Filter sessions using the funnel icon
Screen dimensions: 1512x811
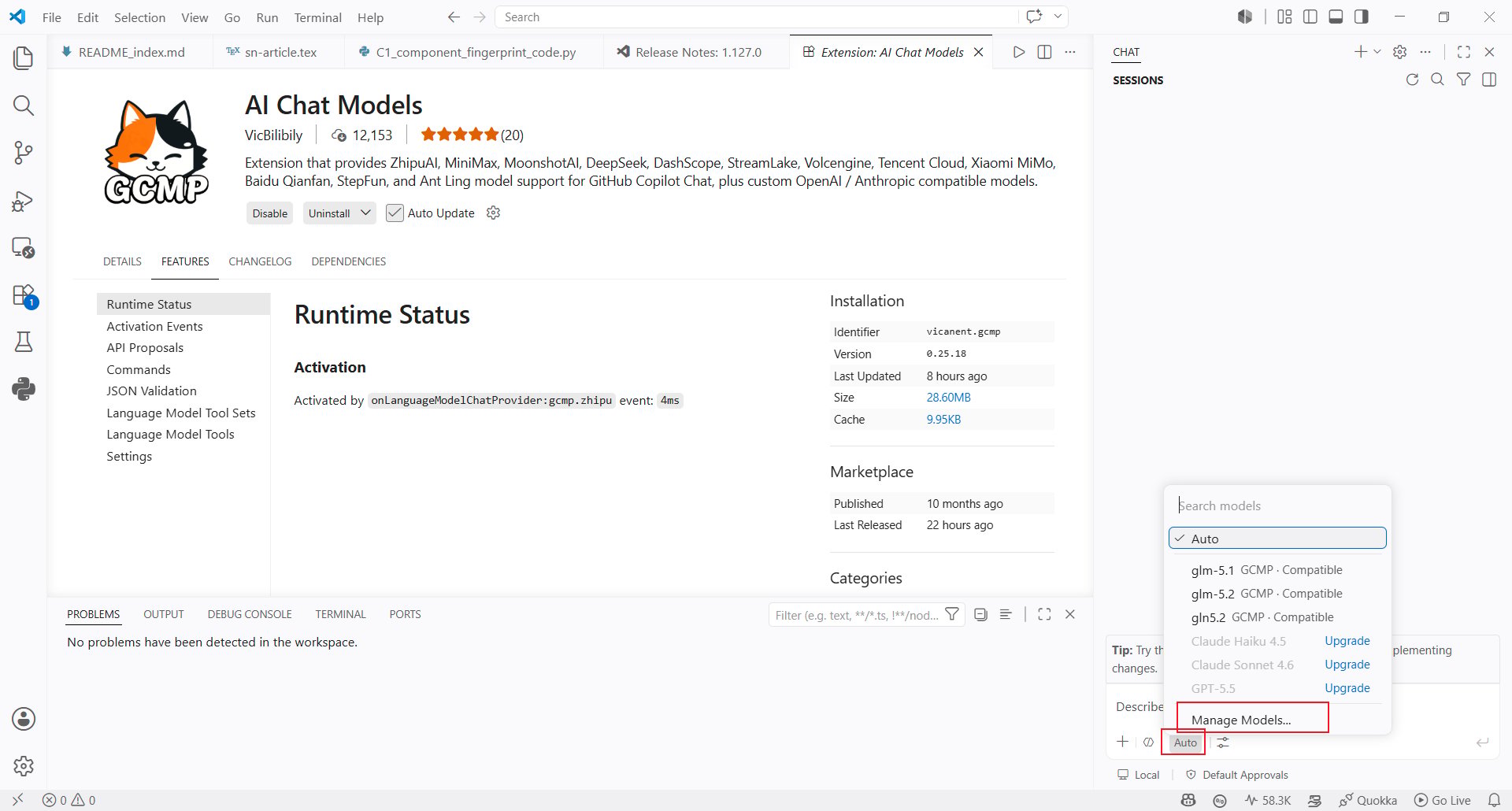pos(1463,80)
